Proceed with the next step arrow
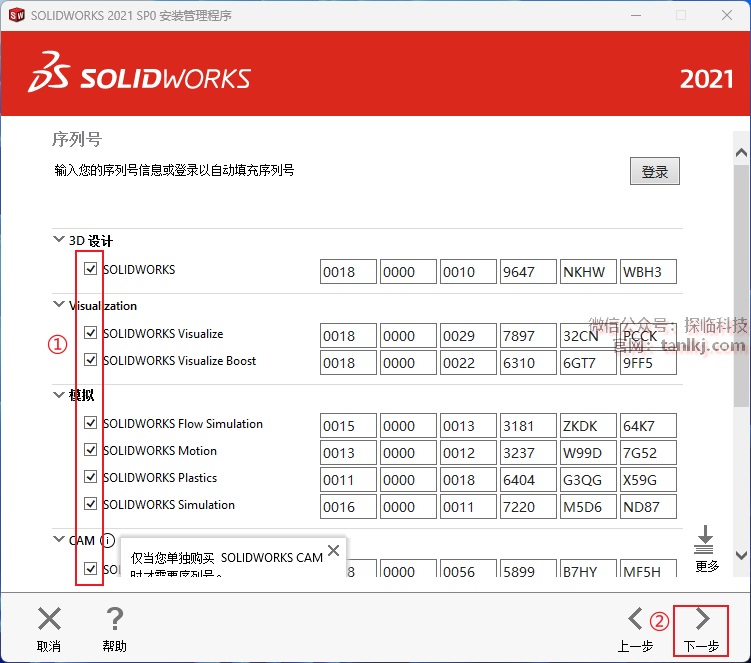The height and width of the screenshot is (663, 751). coord(702,619)
